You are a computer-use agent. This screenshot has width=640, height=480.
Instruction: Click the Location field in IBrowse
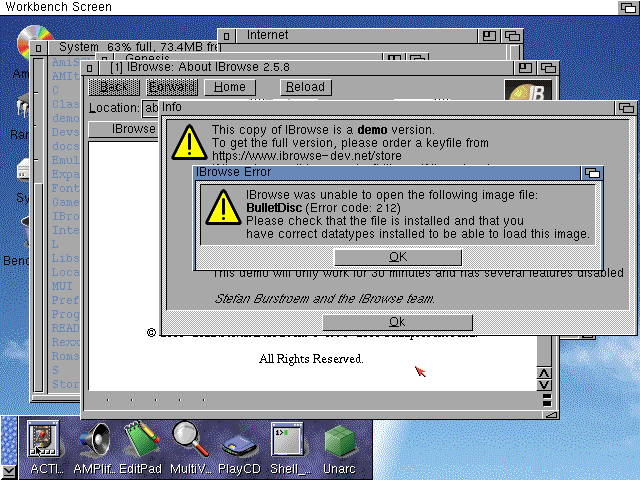(x=150, y=108)
